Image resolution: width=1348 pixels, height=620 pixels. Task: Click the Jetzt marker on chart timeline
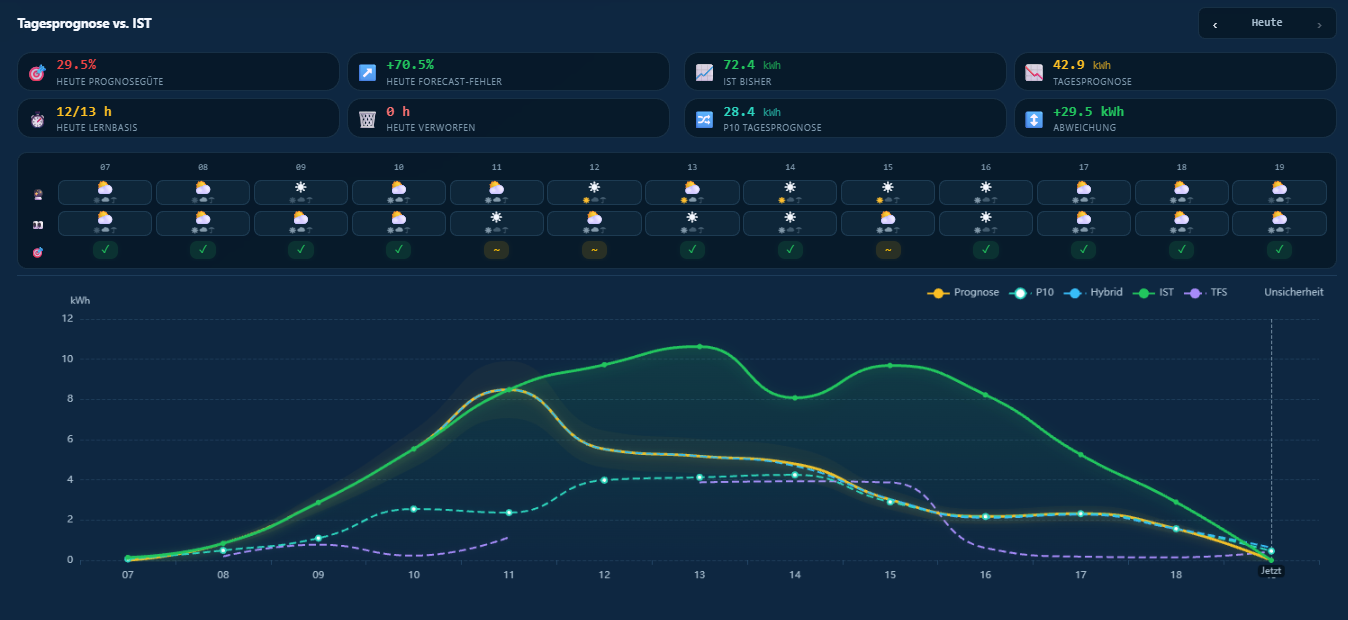tap(1271, 571)
